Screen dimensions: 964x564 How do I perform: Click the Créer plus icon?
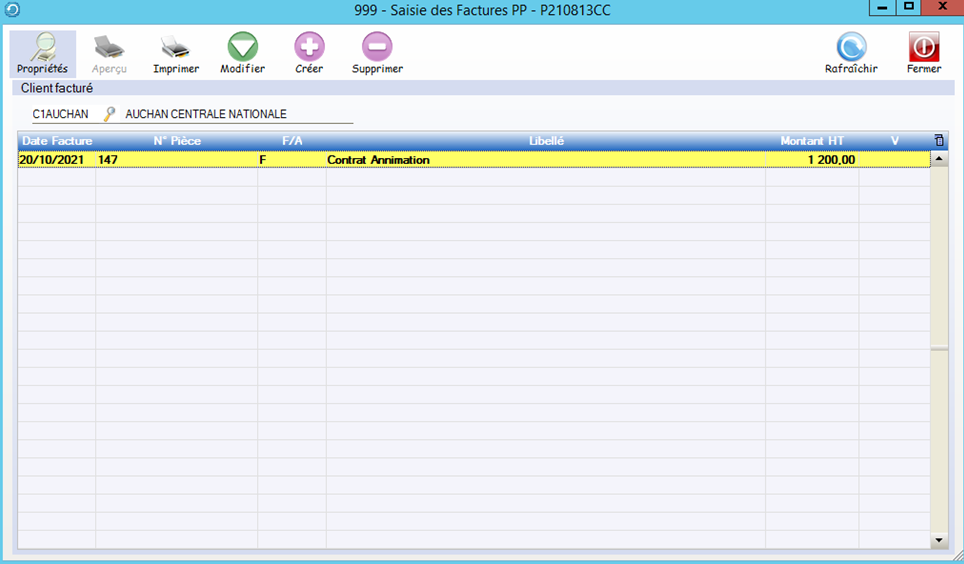tap(309, 47)
